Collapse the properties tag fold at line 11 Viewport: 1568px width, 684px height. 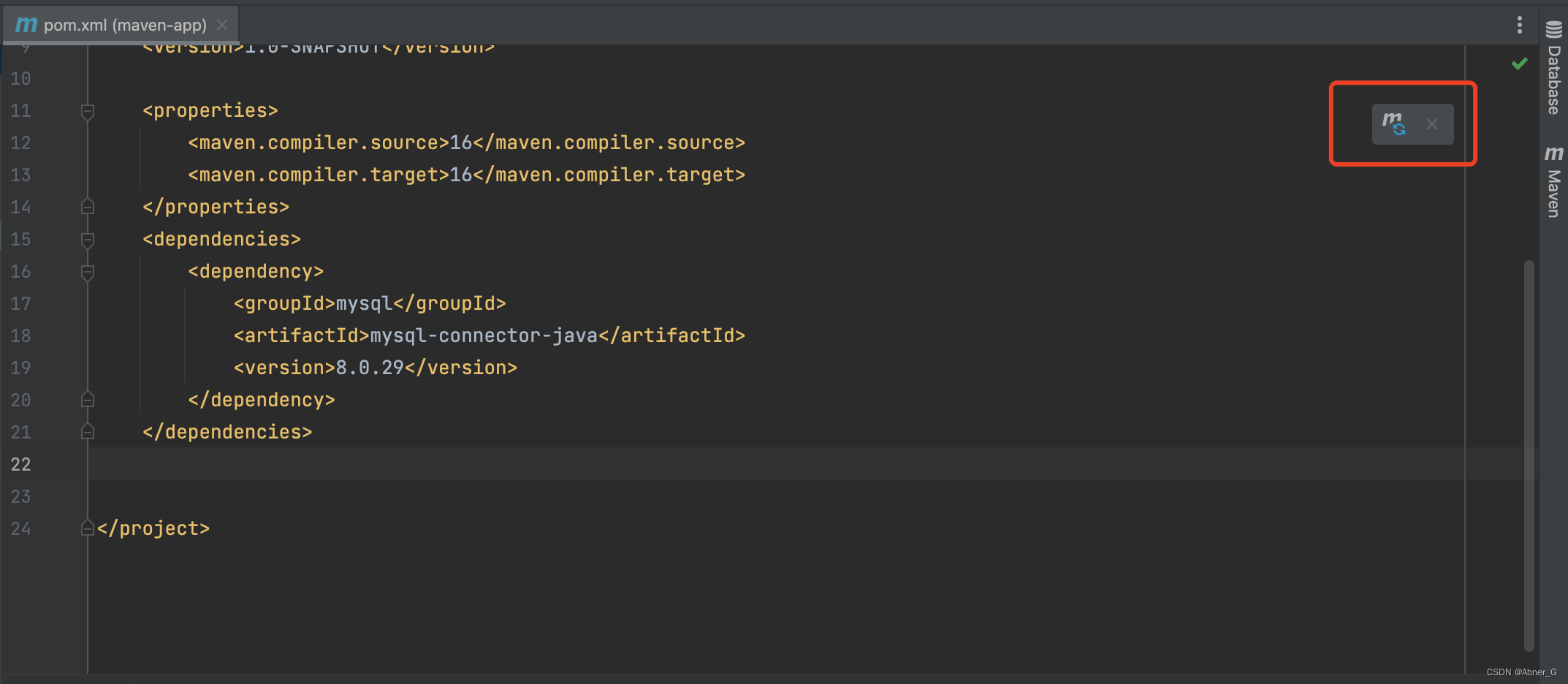point(88,111)
